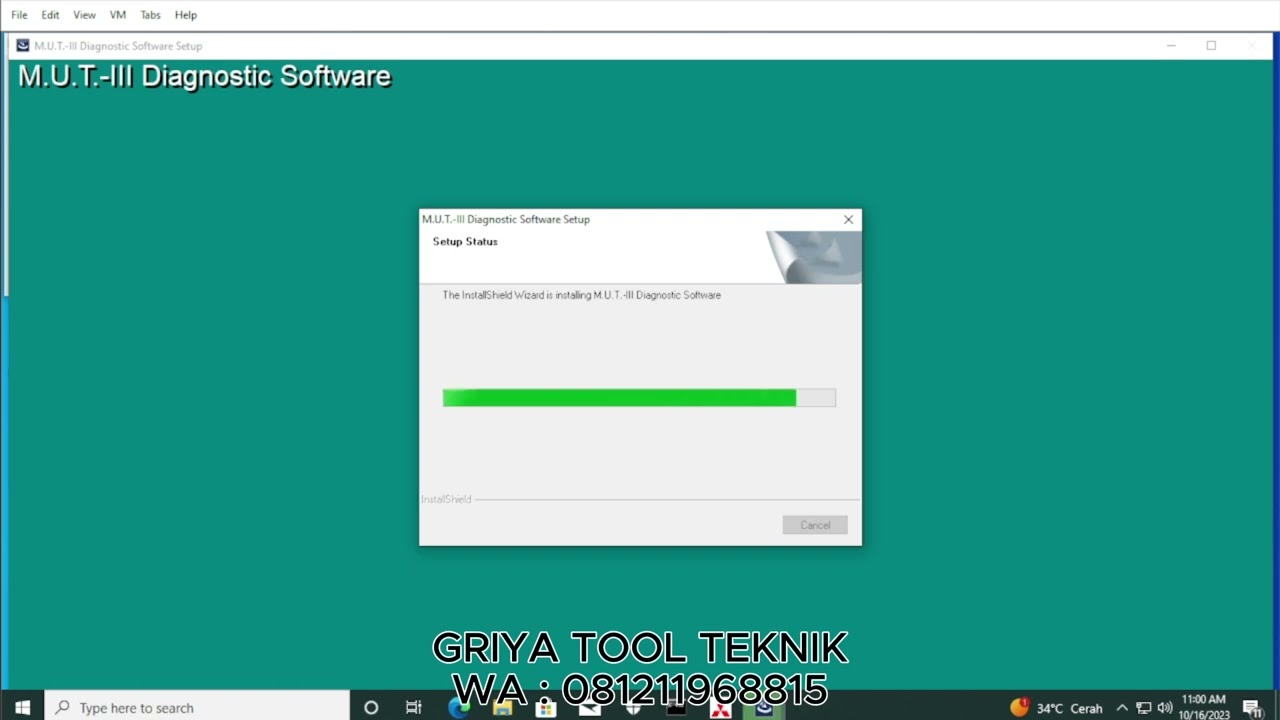Open Cortana circle icon on taskbar
The width and height of the screenshot is (1280, 720).
(x=371, y=707)
